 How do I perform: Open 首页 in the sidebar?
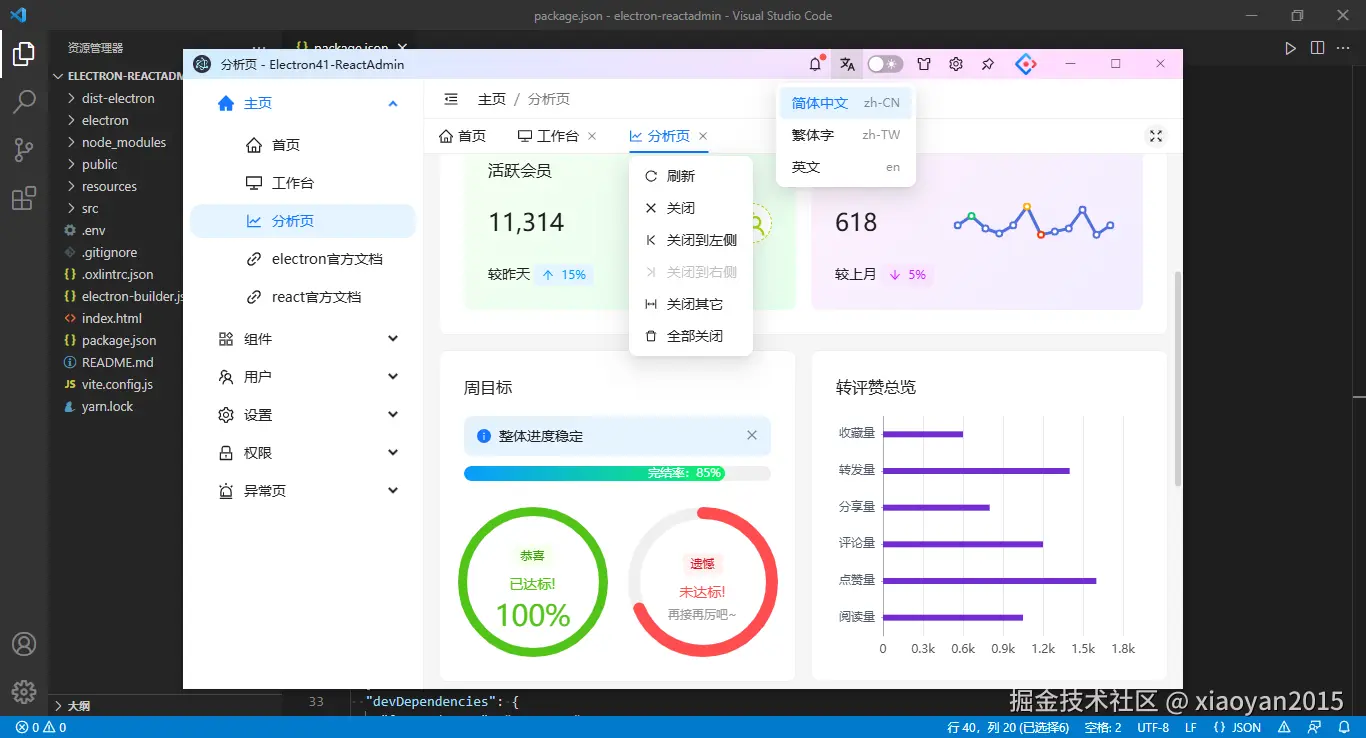click(303, 145)
